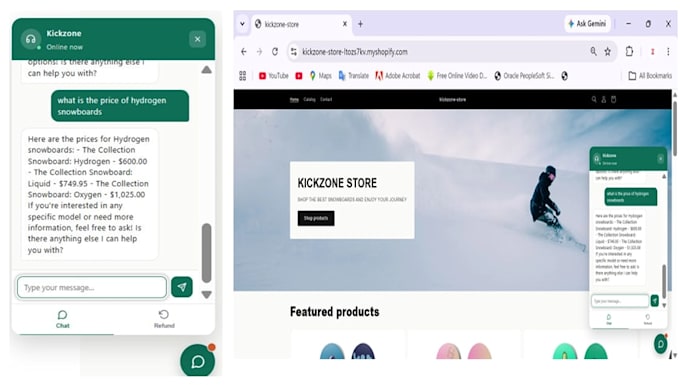Reload the current page
Viewport: 680px width, 385px height.
[x=275, y=52]
